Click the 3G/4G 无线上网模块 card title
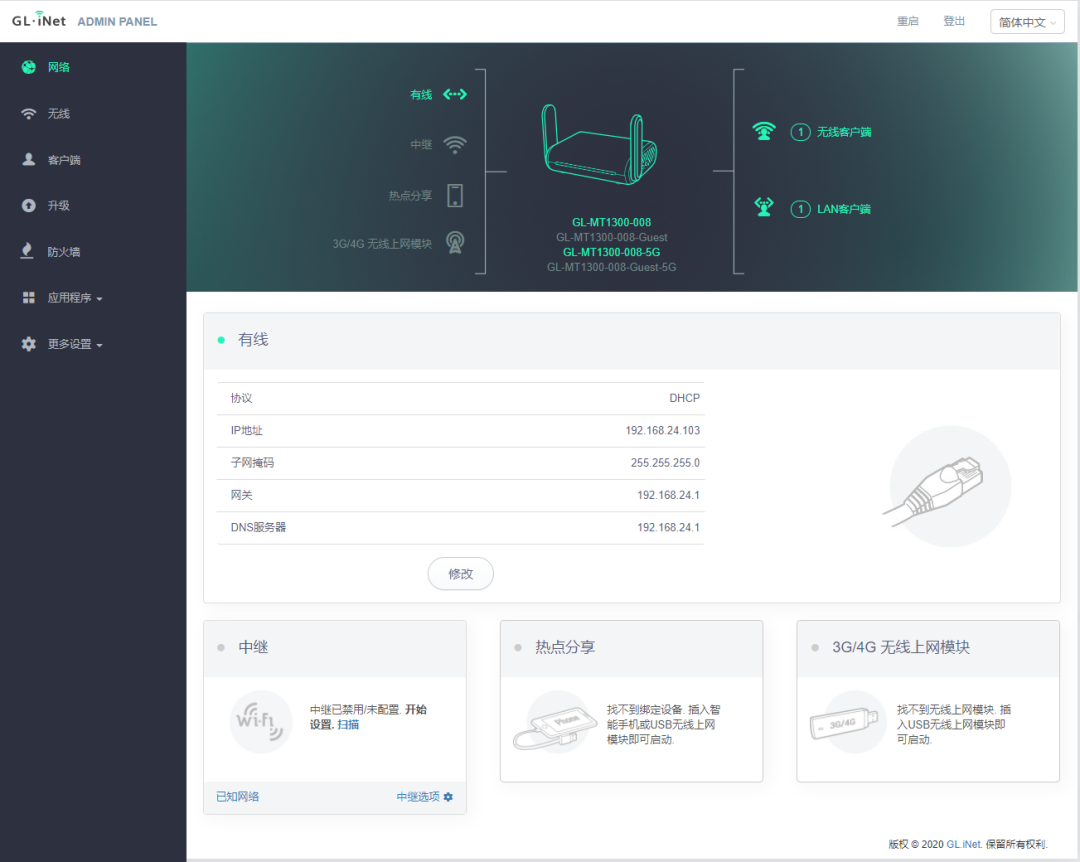 click(x=901, y=647)
